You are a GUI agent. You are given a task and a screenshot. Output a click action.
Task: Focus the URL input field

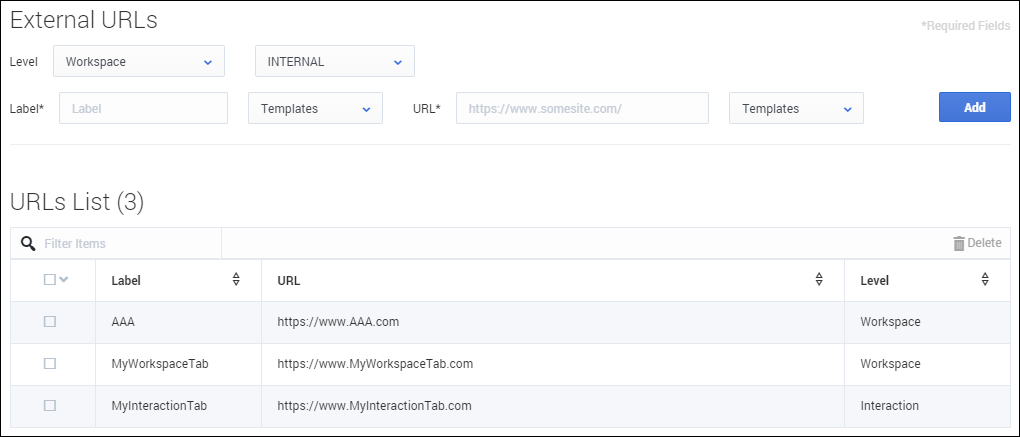click(582, 108)
